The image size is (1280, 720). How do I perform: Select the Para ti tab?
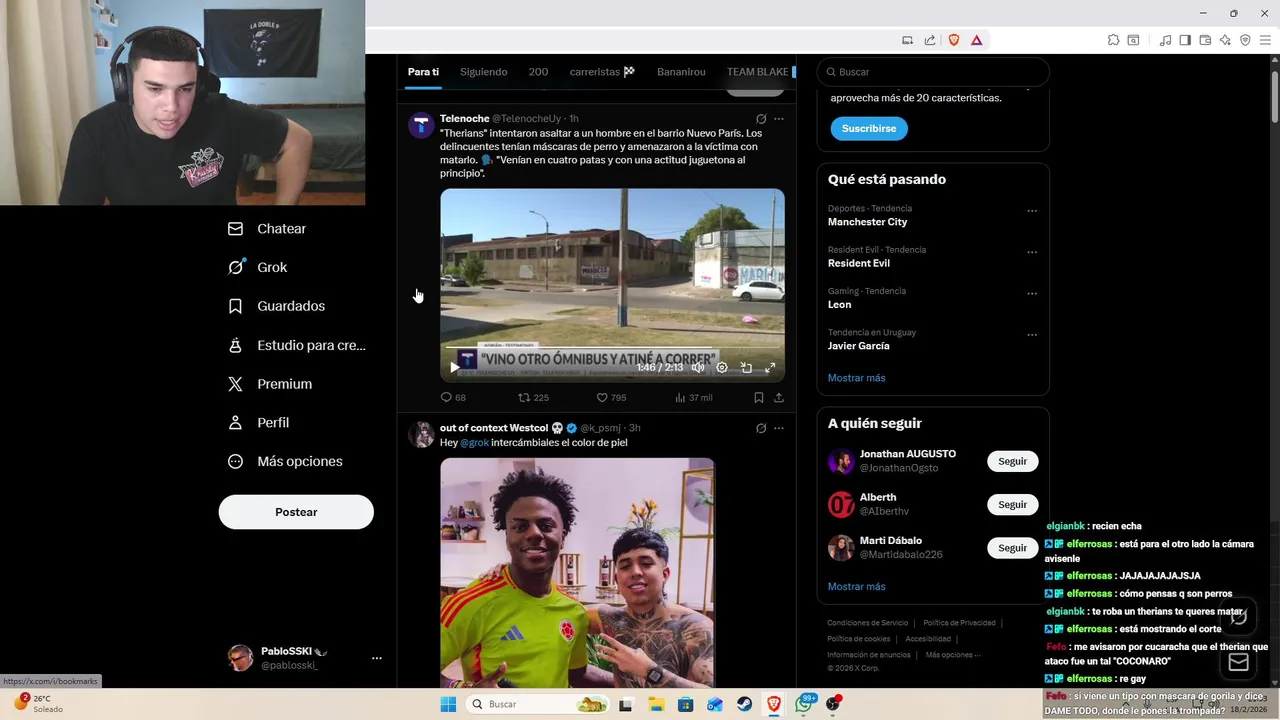423,72
